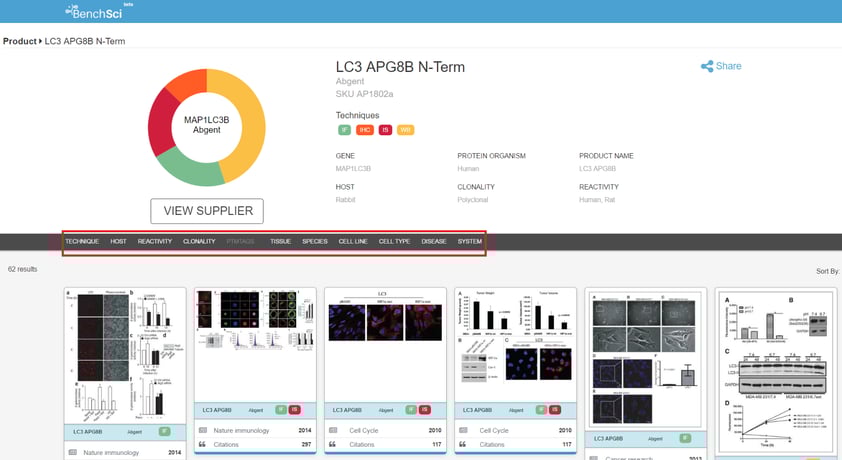
Task: Select the red IS technique badge under Techniques
Action: [x=385, y=130]
